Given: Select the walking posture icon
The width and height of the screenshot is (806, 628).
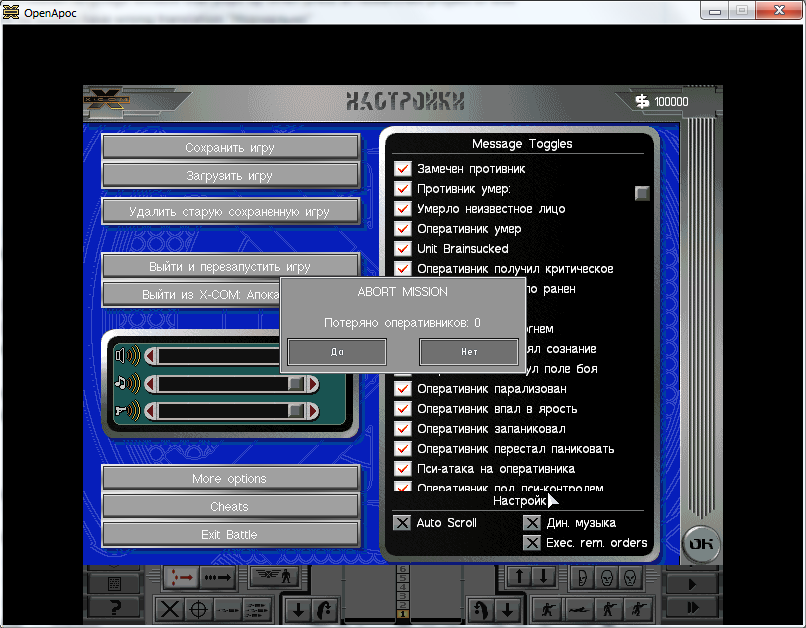Looking at the screenshot, I should coord(609,609).
